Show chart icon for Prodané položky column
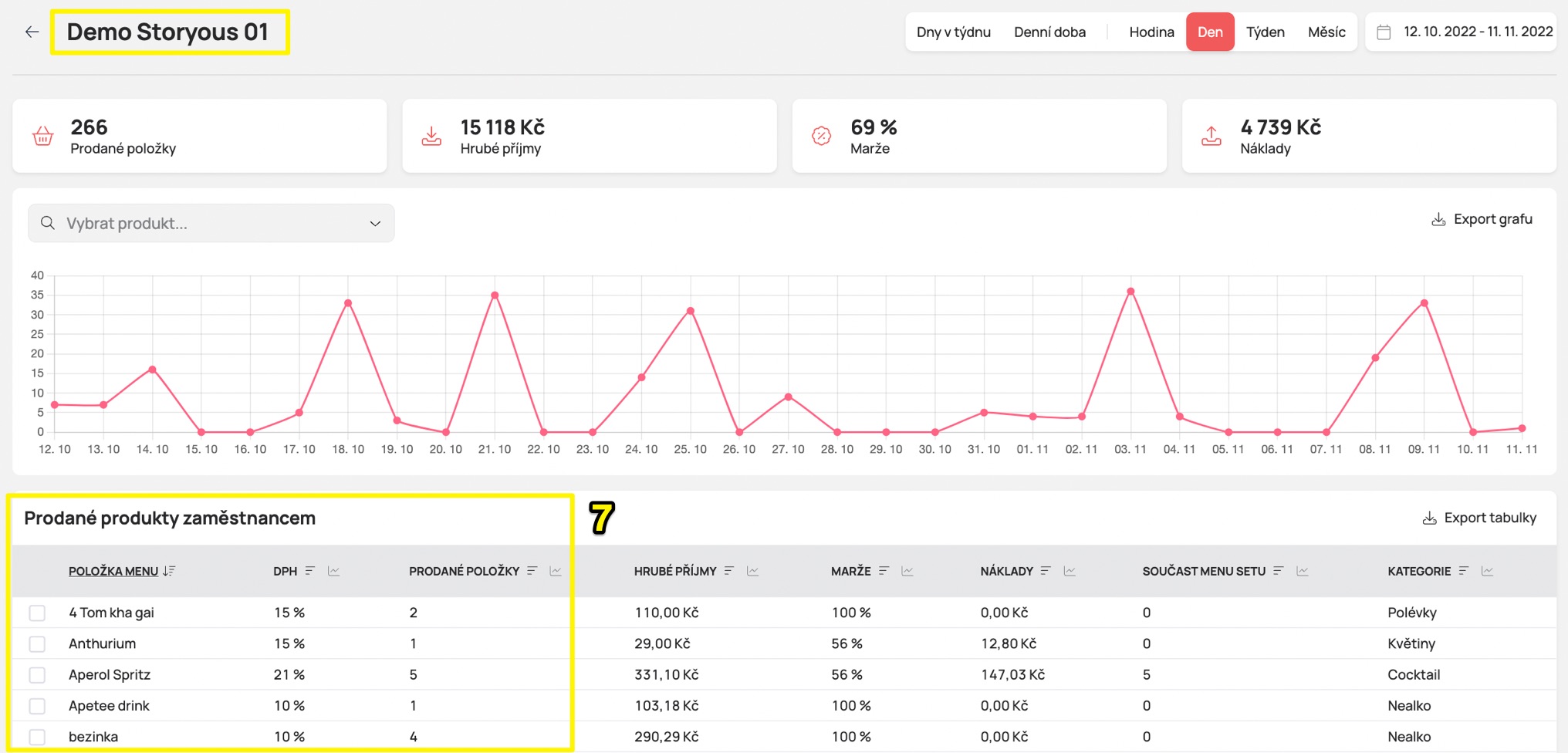1568x753 pixels. click(x=556, y=571)
